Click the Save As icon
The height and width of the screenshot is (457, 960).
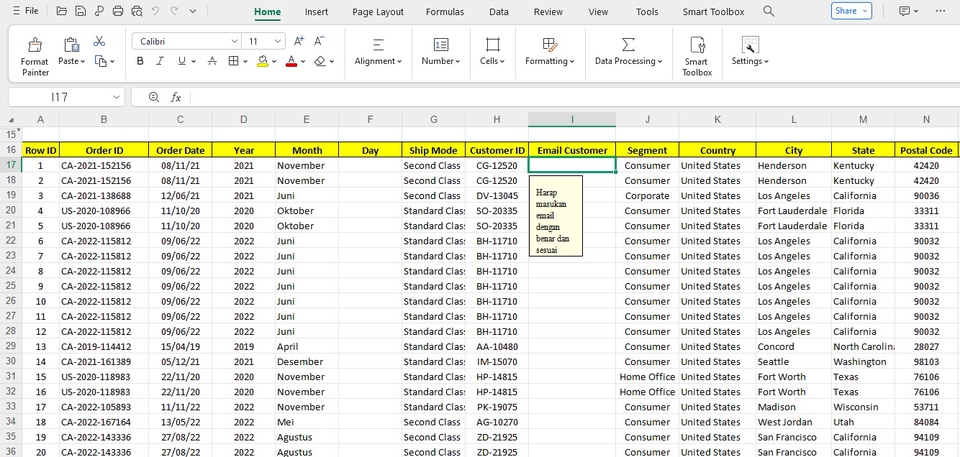tap(99, 11)
